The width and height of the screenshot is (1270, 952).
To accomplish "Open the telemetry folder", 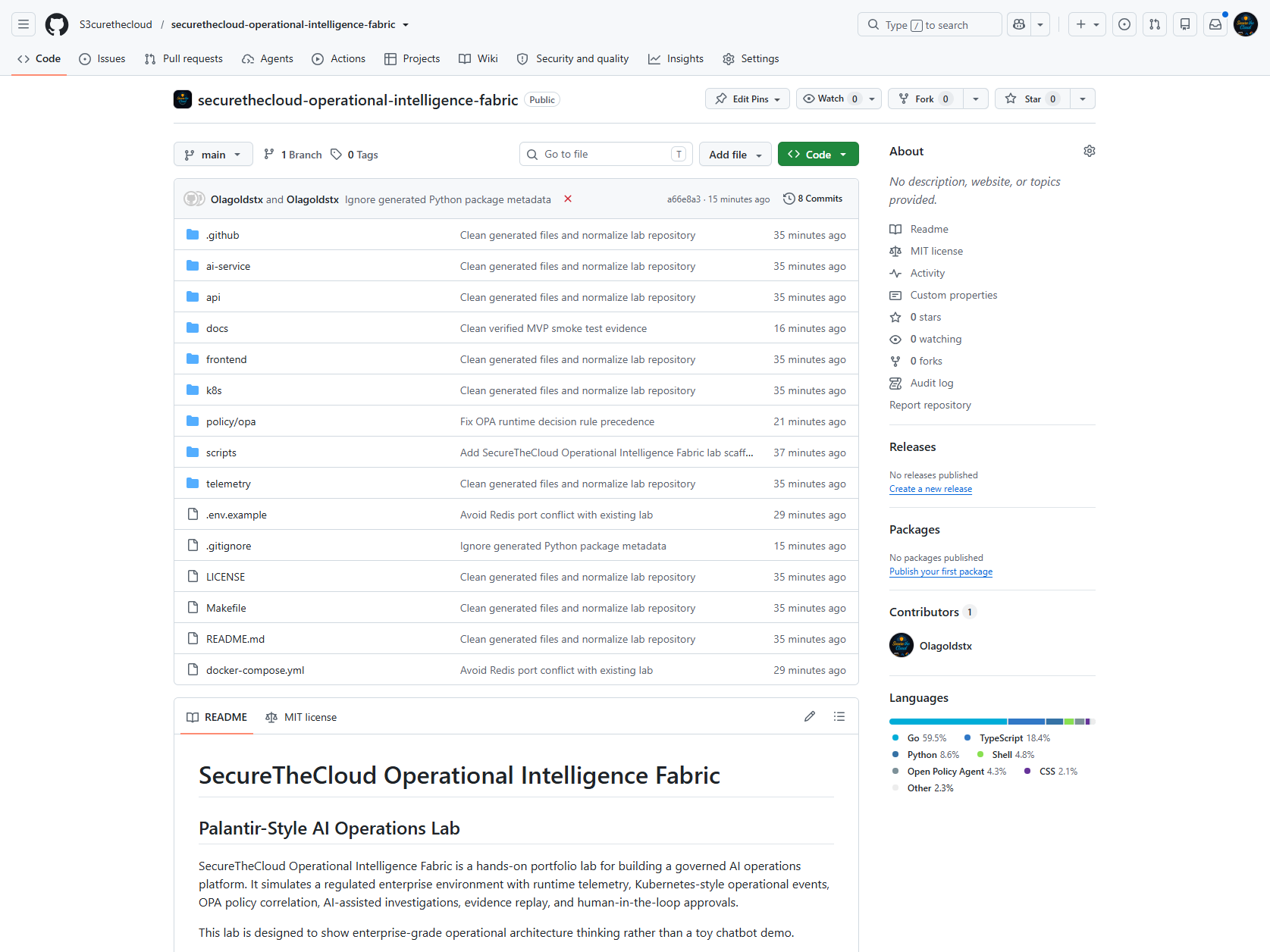I will tap(228, 484).
